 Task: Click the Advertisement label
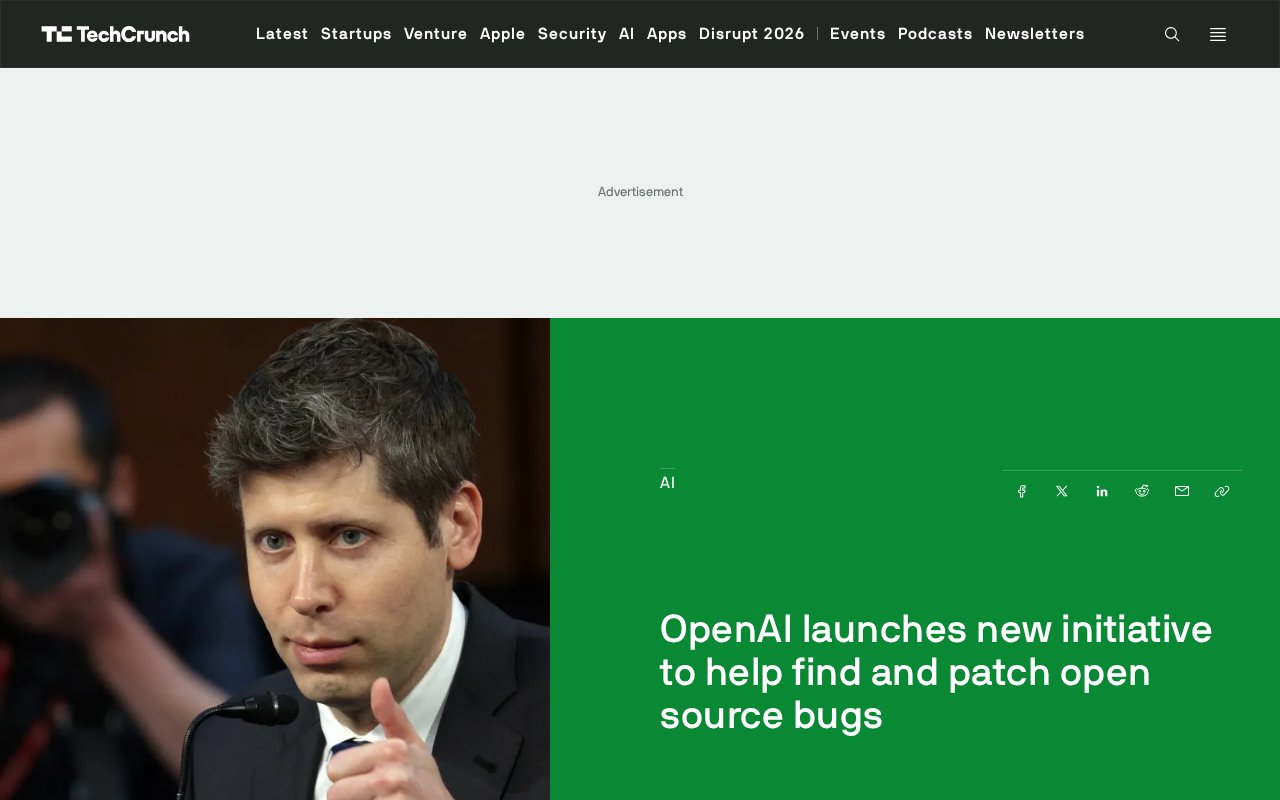(x=640, y=192)
